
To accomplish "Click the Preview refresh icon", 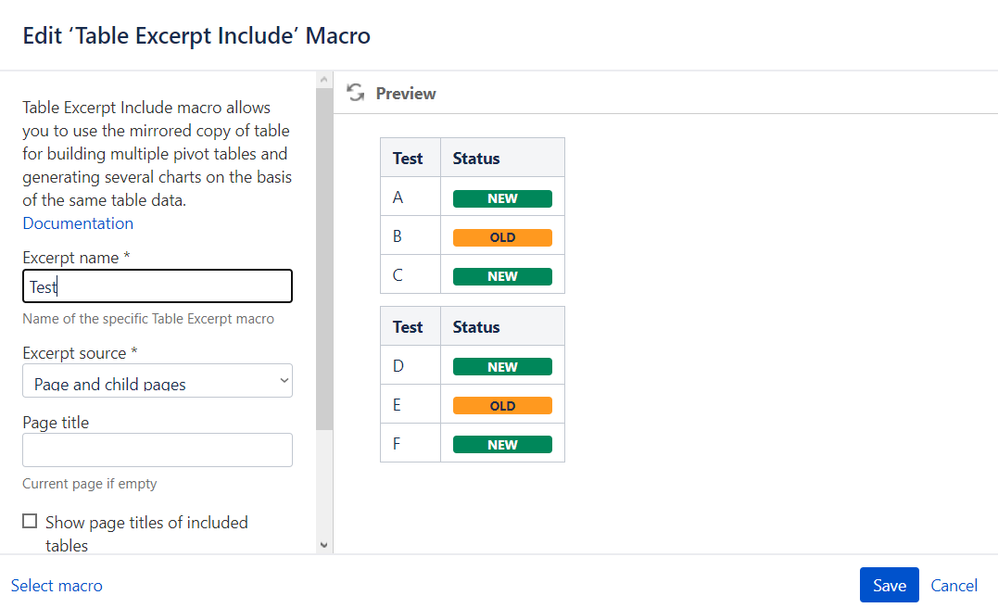I will (x=354, y=93).
